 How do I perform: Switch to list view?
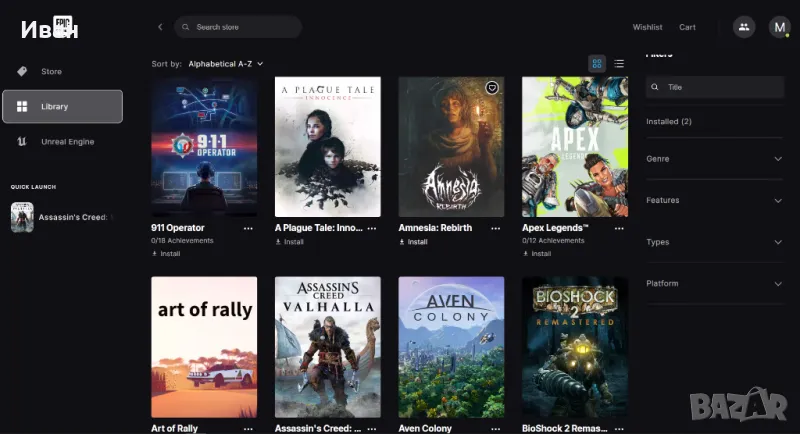click(x=619, y=64)
